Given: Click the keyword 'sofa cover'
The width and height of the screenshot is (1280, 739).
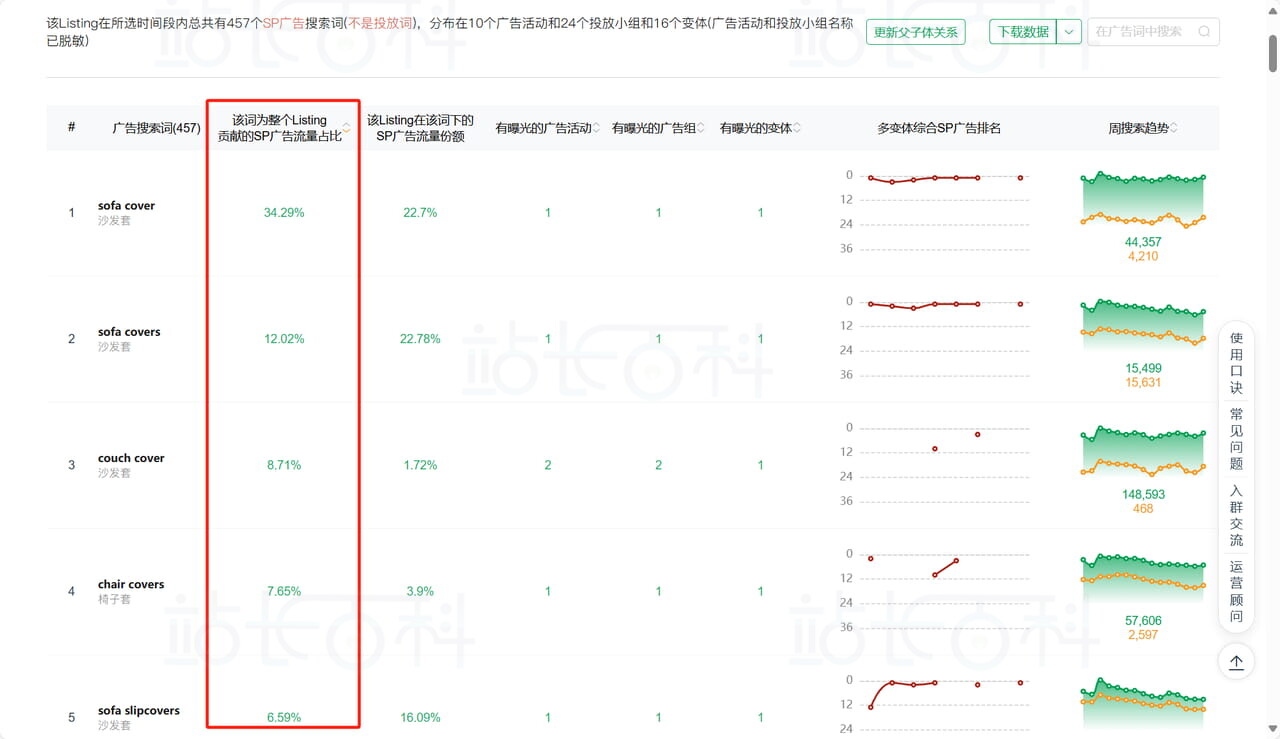Looking at the screenshot, I should click(126, 206).
